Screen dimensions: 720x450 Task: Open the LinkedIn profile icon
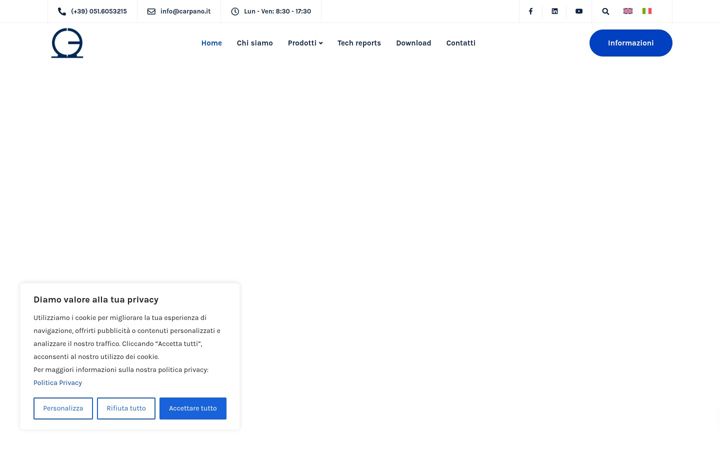[x=555, y=11]
